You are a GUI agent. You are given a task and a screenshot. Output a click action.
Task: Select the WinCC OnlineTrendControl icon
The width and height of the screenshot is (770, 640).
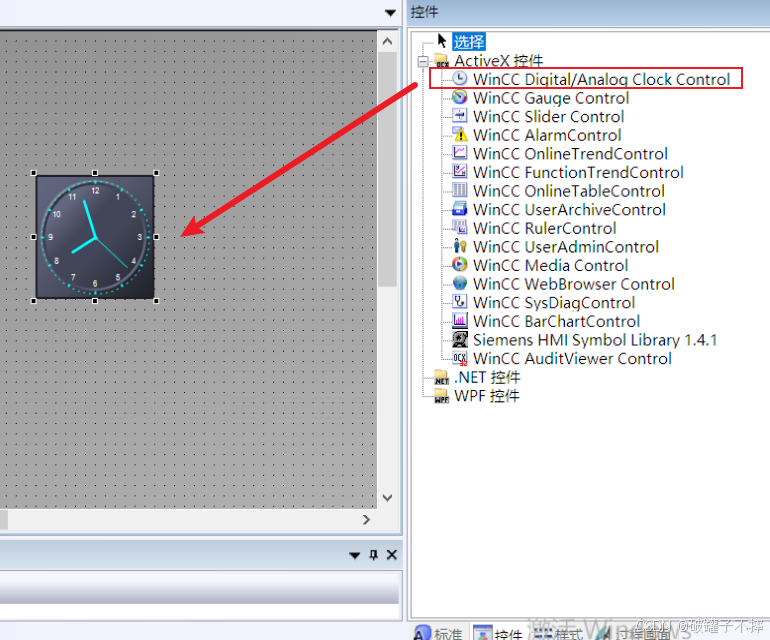460,153
